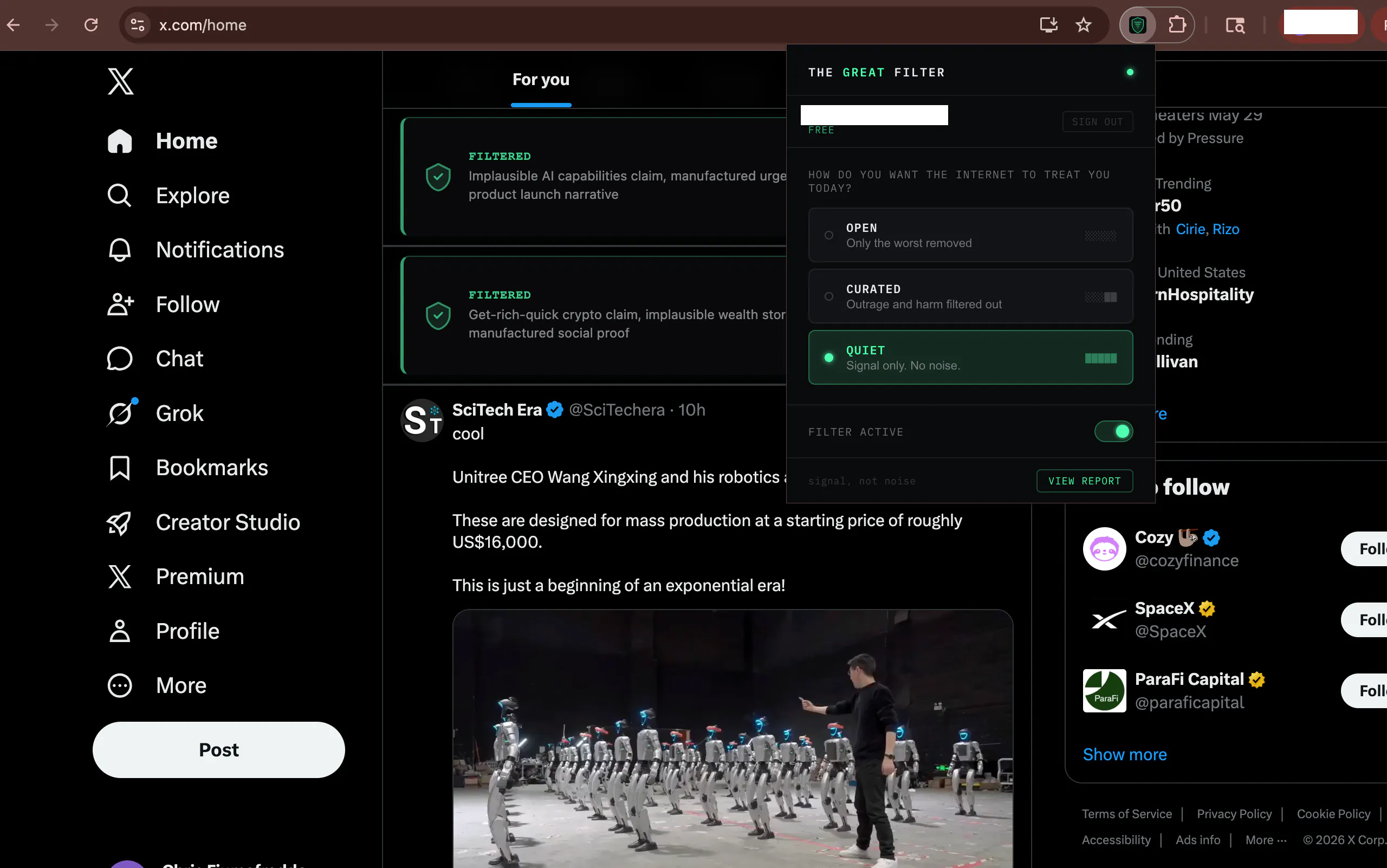1387x868 pixels.
Task: Click the tab search icon in toolbar
Action: click(1235, 25)
